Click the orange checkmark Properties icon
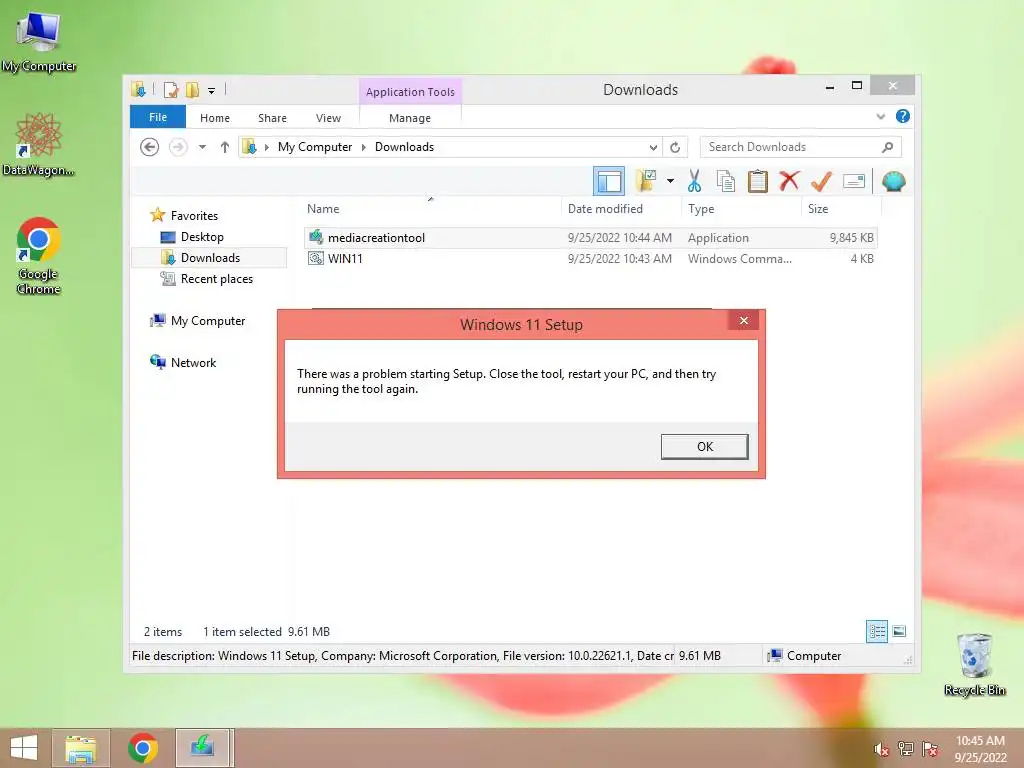Image resolution: width=1024 pixels, height=768 pixels. tap(821, 181)
